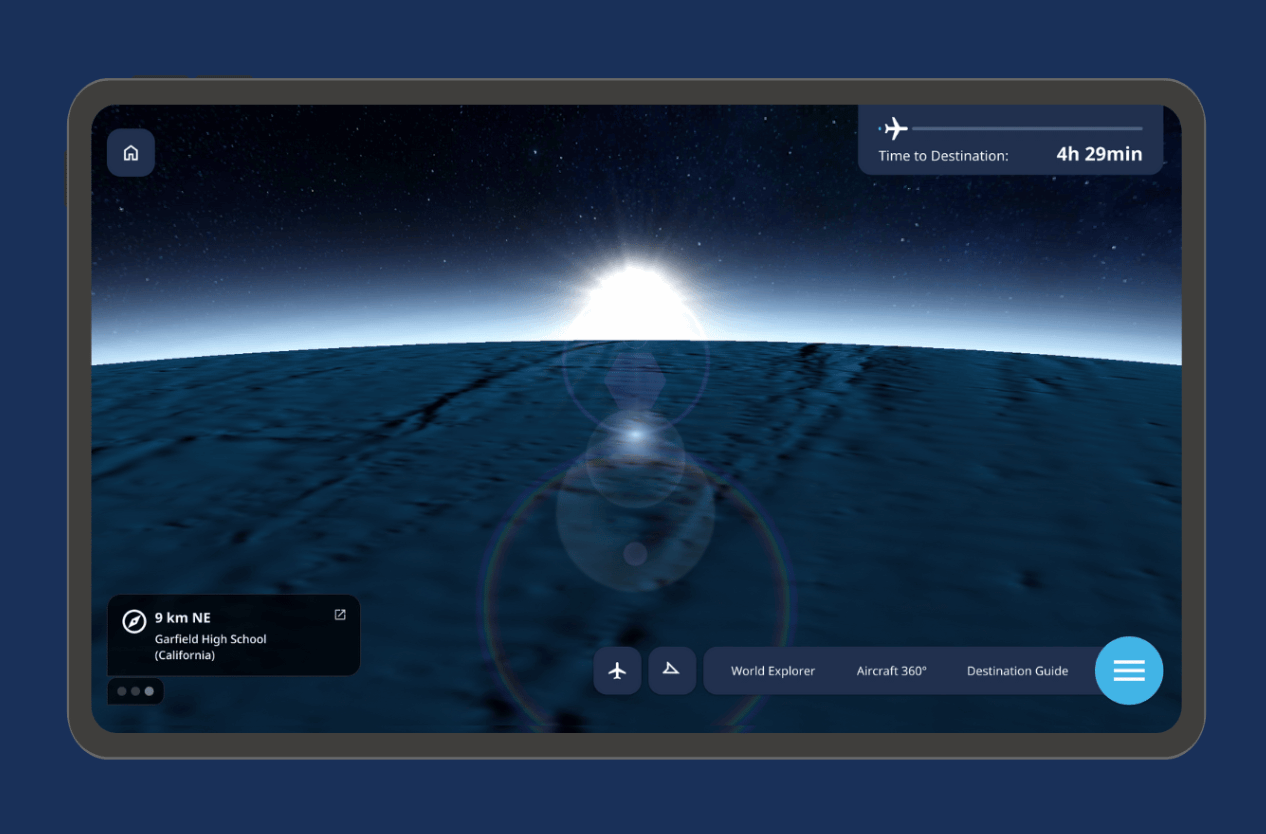Open Garfield High School in external view

(340, 615)
